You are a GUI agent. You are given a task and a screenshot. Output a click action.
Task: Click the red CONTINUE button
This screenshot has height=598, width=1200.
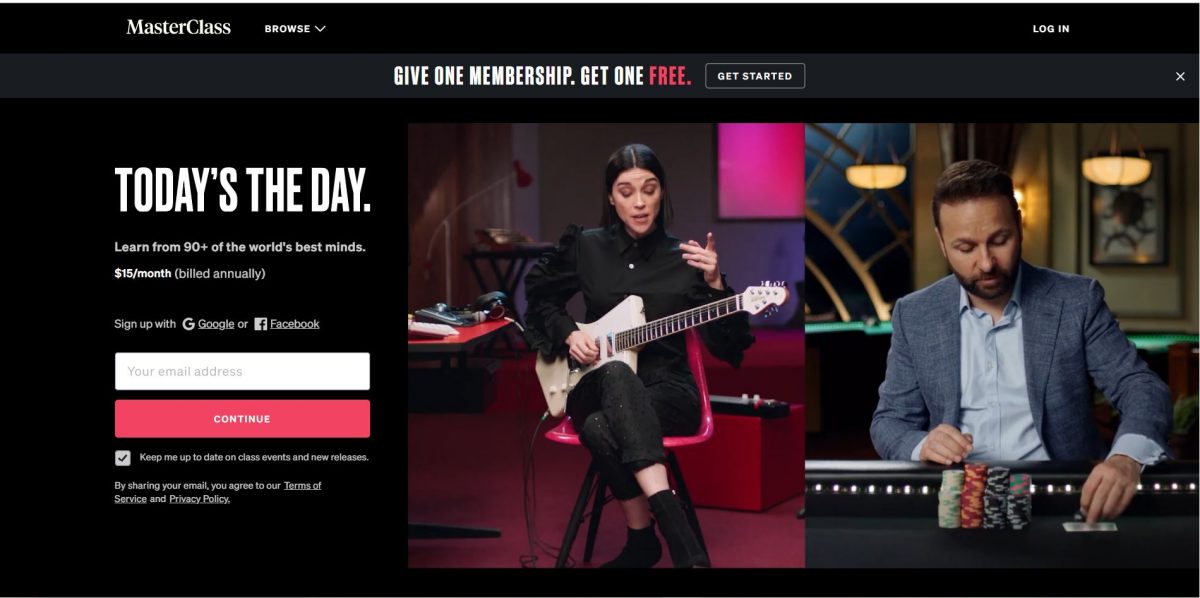tap(242, 419)
